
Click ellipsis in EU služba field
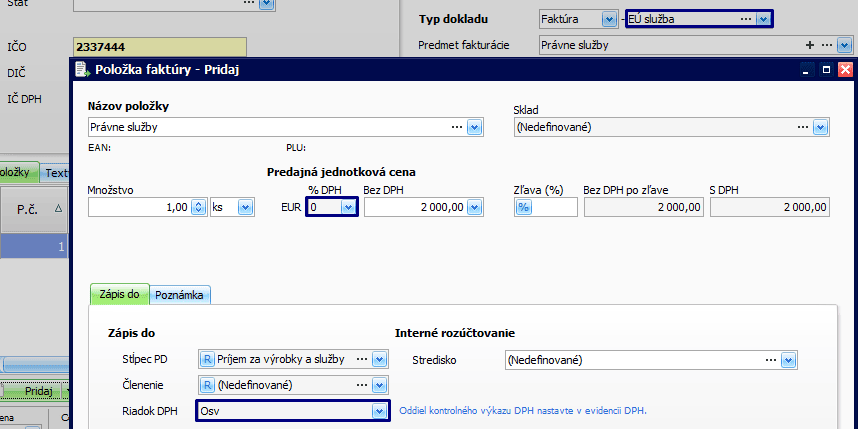click(x=744, y=19)
